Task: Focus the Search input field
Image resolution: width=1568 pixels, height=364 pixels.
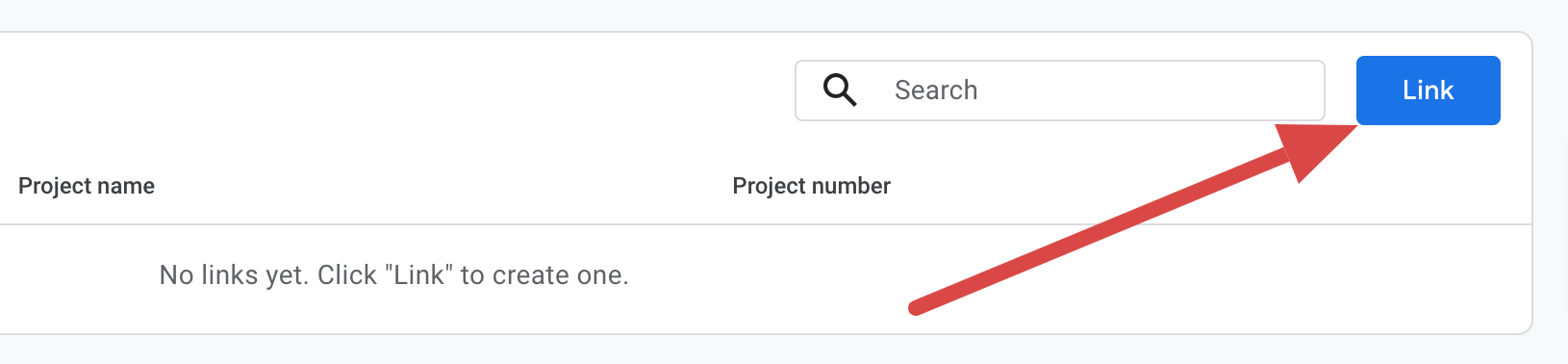Action: coord(1059,91)
